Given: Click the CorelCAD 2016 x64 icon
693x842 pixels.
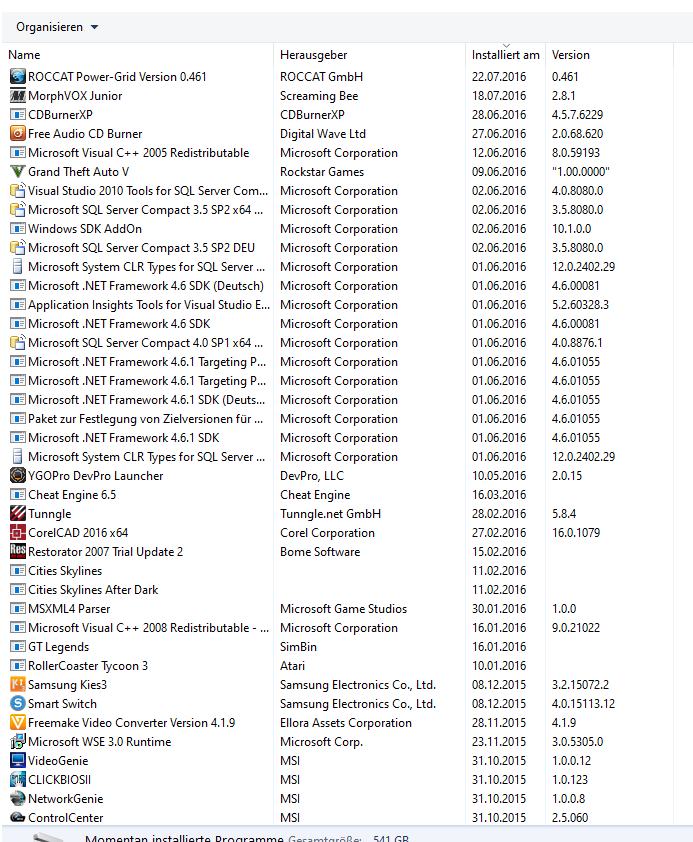Looking at the screenshot, I should point(18,532).
